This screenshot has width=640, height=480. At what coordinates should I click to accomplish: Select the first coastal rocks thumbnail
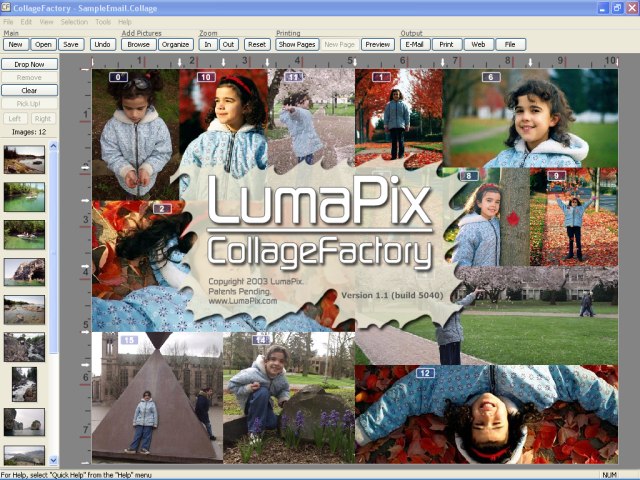24,160
